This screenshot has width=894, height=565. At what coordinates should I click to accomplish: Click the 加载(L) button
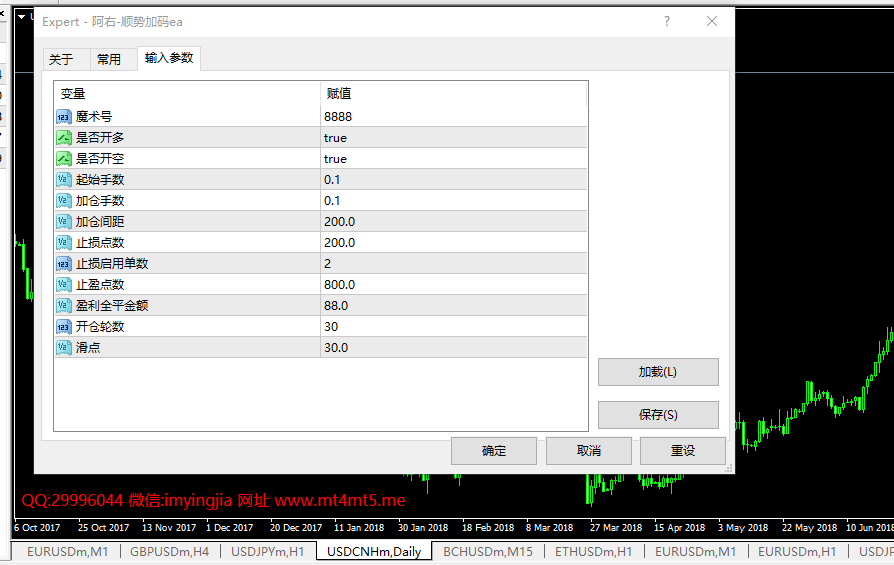pyautogui.click(x=658, y=372)
